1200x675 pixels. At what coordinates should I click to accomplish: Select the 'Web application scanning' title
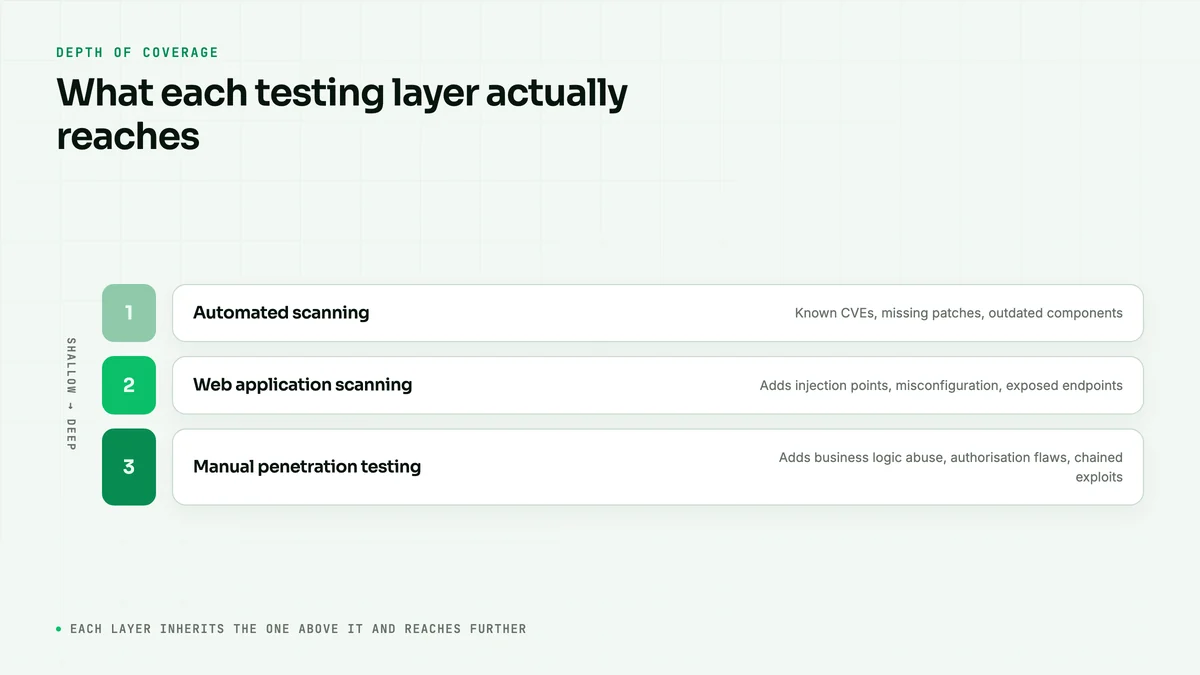(x=302, y=385)
